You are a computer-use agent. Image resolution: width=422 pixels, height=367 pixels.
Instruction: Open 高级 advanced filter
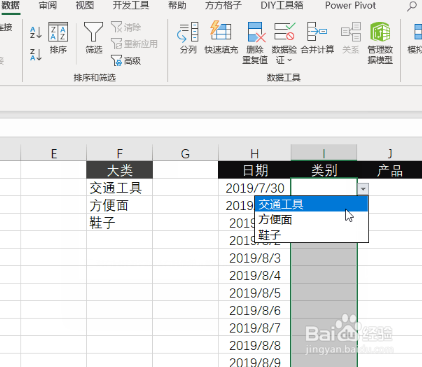point(126,61)
